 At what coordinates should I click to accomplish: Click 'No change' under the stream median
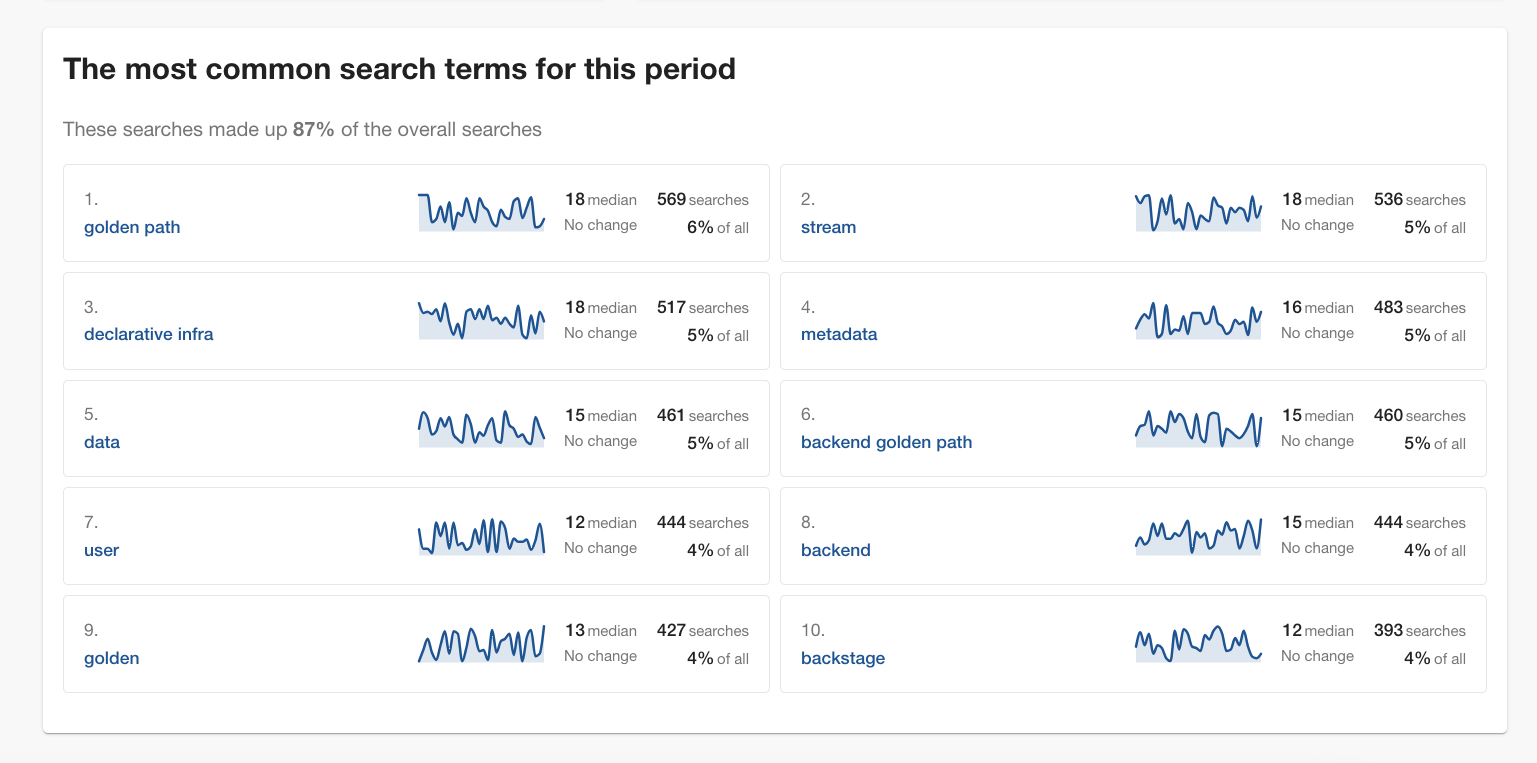[1317, 225]
